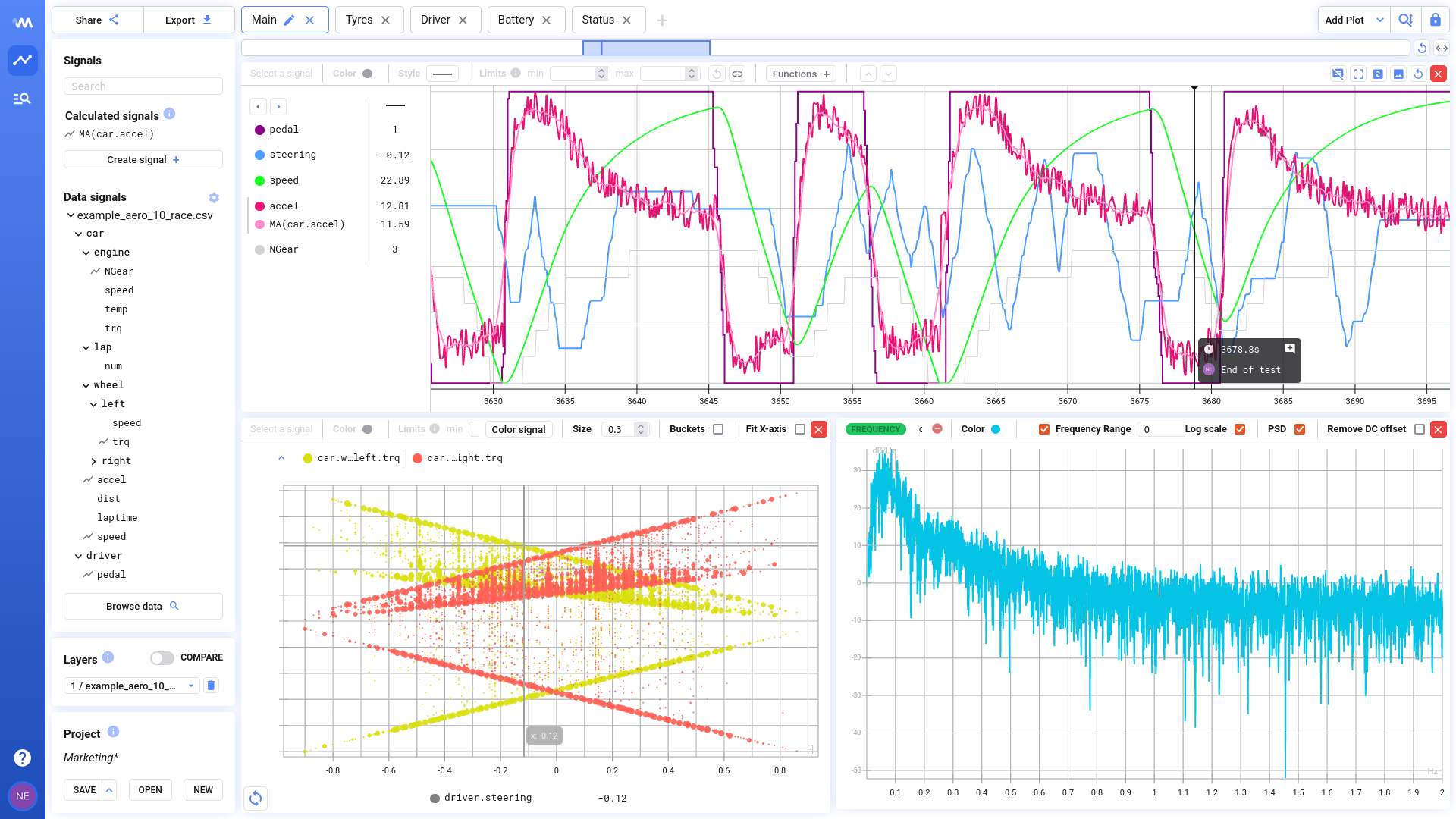Open the search magnifier next to Add Plot
1456x819 pixels.
point(1406,20)
